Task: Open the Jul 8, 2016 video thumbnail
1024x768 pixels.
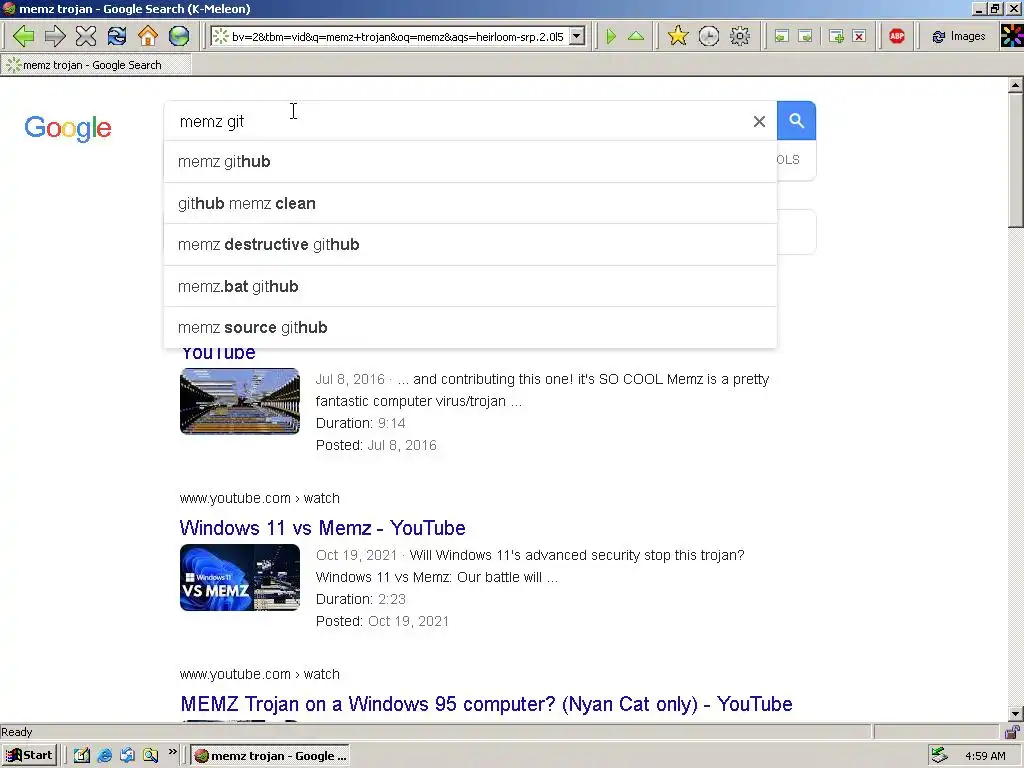Action: point(240,401)
